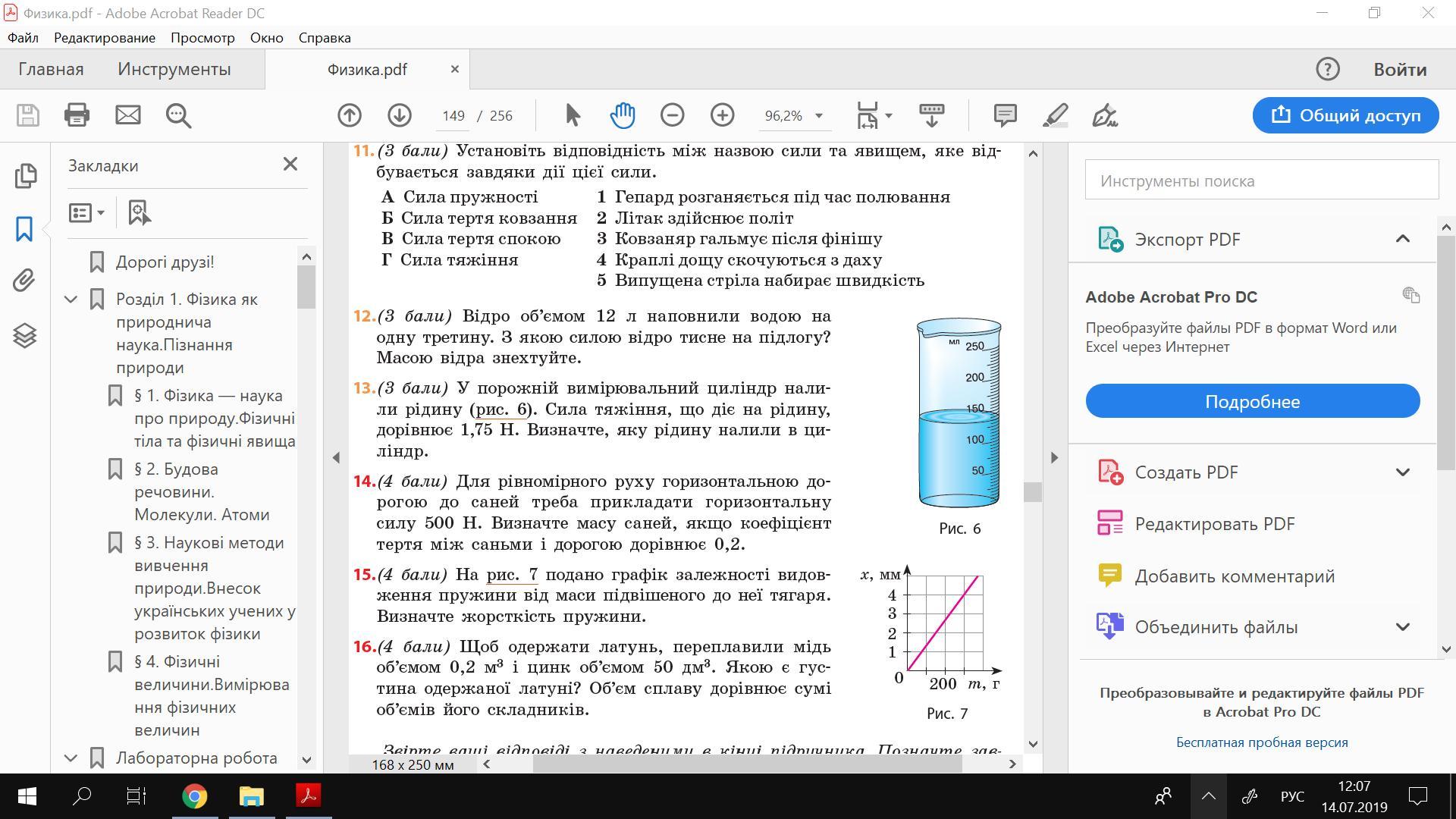Send file by email via the envelope icon
This screenshot has width=1456, height=819.
click(127, 115)
